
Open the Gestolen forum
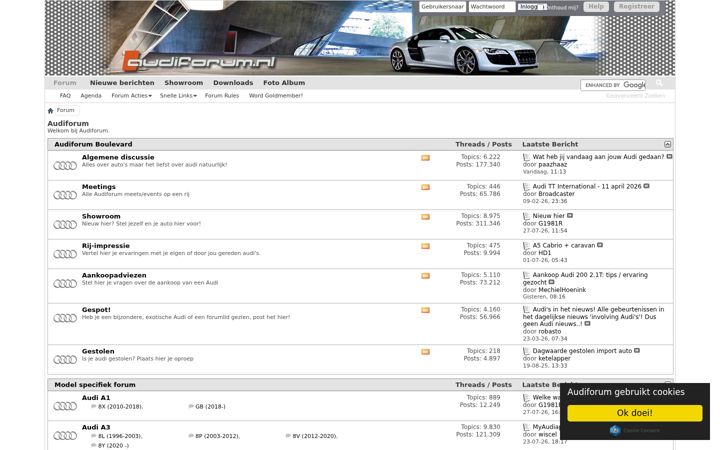[x=98, y=351]
